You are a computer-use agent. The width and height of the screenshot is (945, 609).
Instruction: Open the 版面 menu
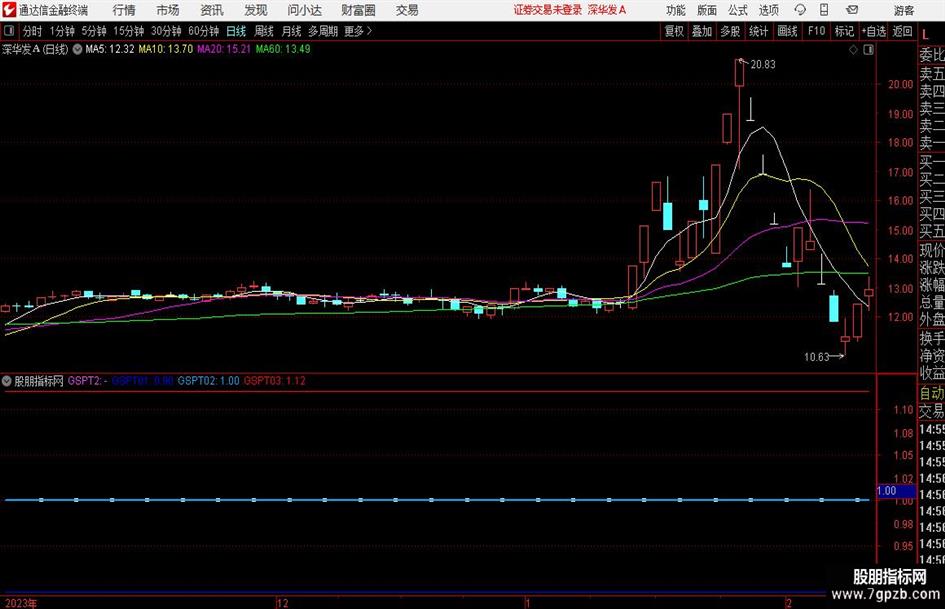(706, 10)
